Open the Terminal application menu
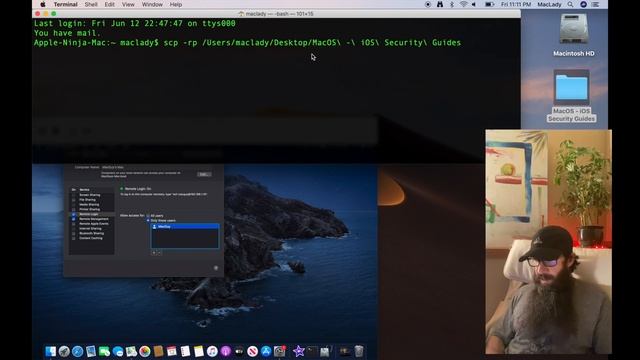The width and height of the screenshot is (640, 360). pyautogui.click(x=65, y=4)
